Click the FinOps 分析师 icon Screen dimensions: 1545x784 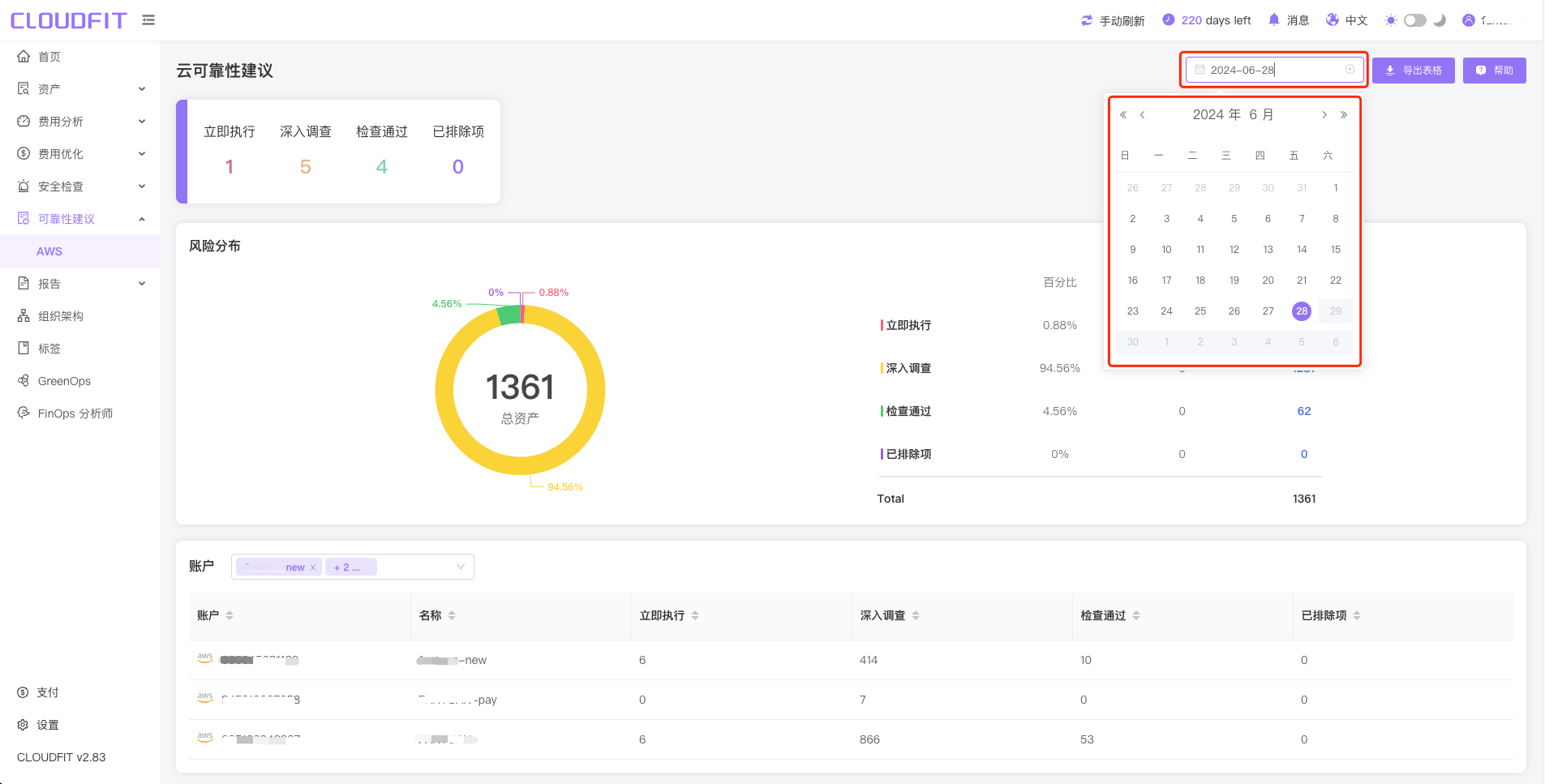click(24, 413)
